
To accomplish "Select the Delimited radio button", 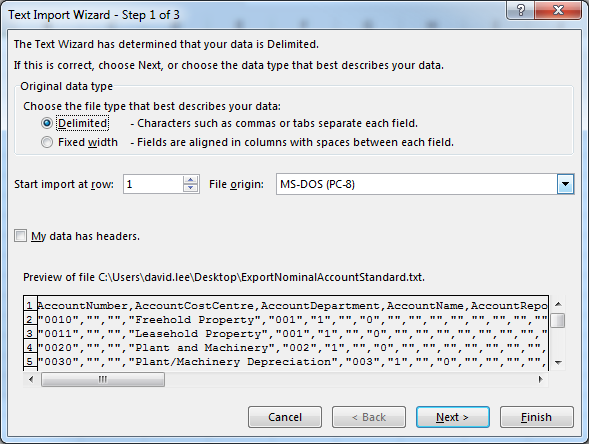I will (47, 123).
